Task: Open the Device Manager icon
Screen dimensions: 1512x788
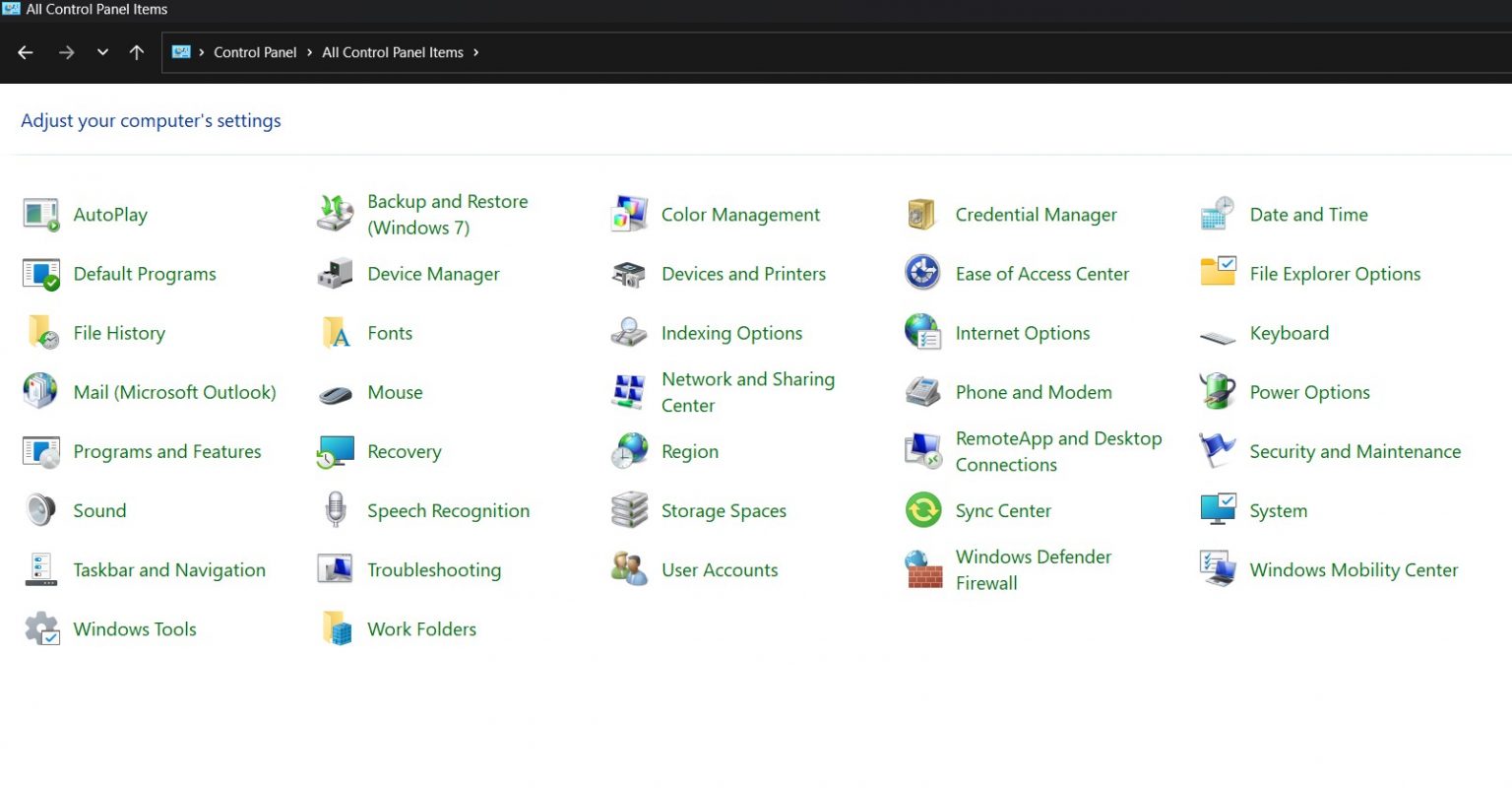Action: pos(335,274)
